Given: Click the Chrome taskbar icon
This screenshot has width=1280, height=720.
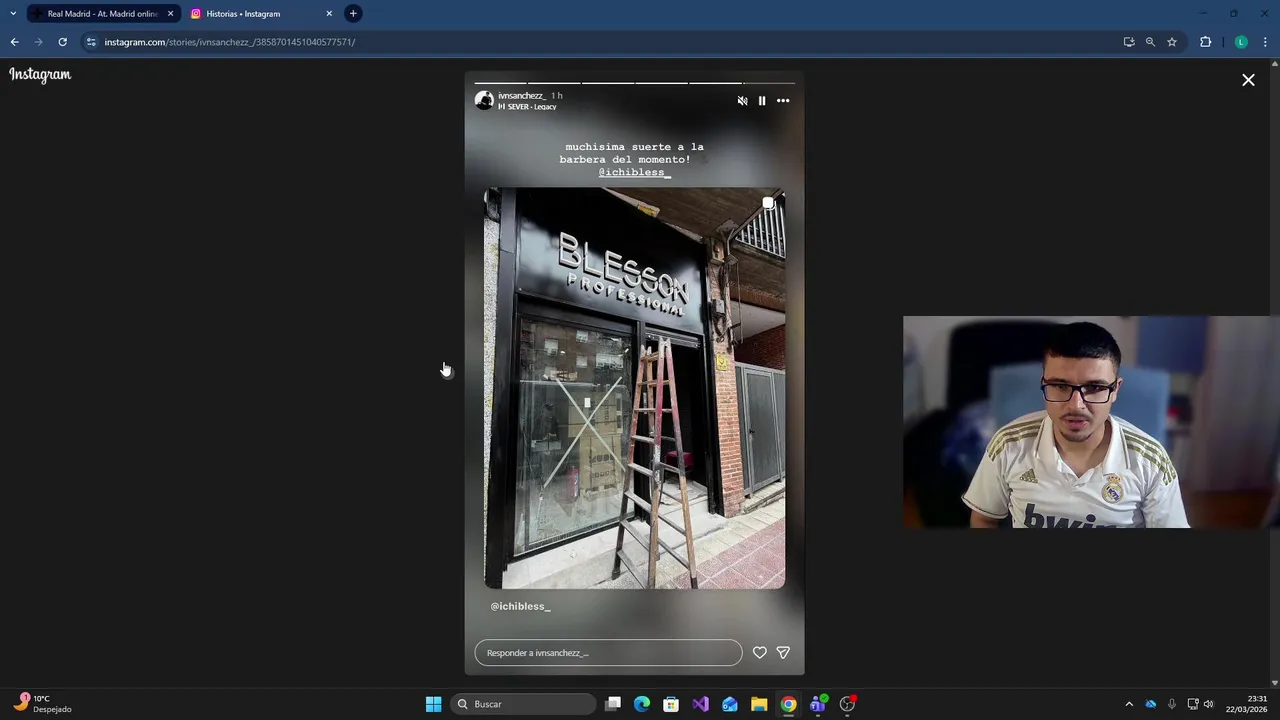Looking at the screenshot, I should 788,704.
